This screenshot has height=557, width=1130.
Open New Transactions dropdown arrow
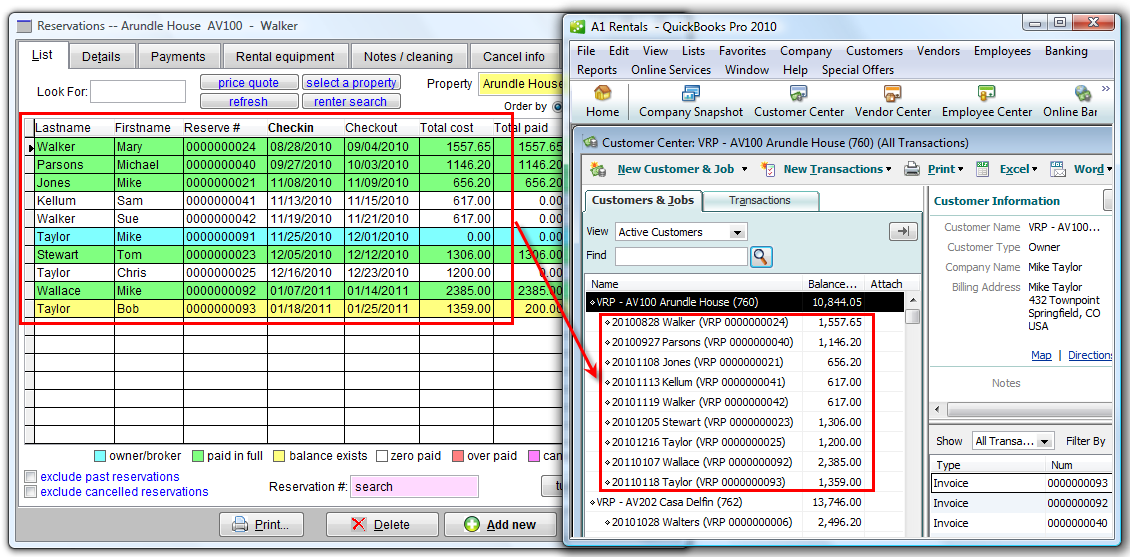click(889, 169)
